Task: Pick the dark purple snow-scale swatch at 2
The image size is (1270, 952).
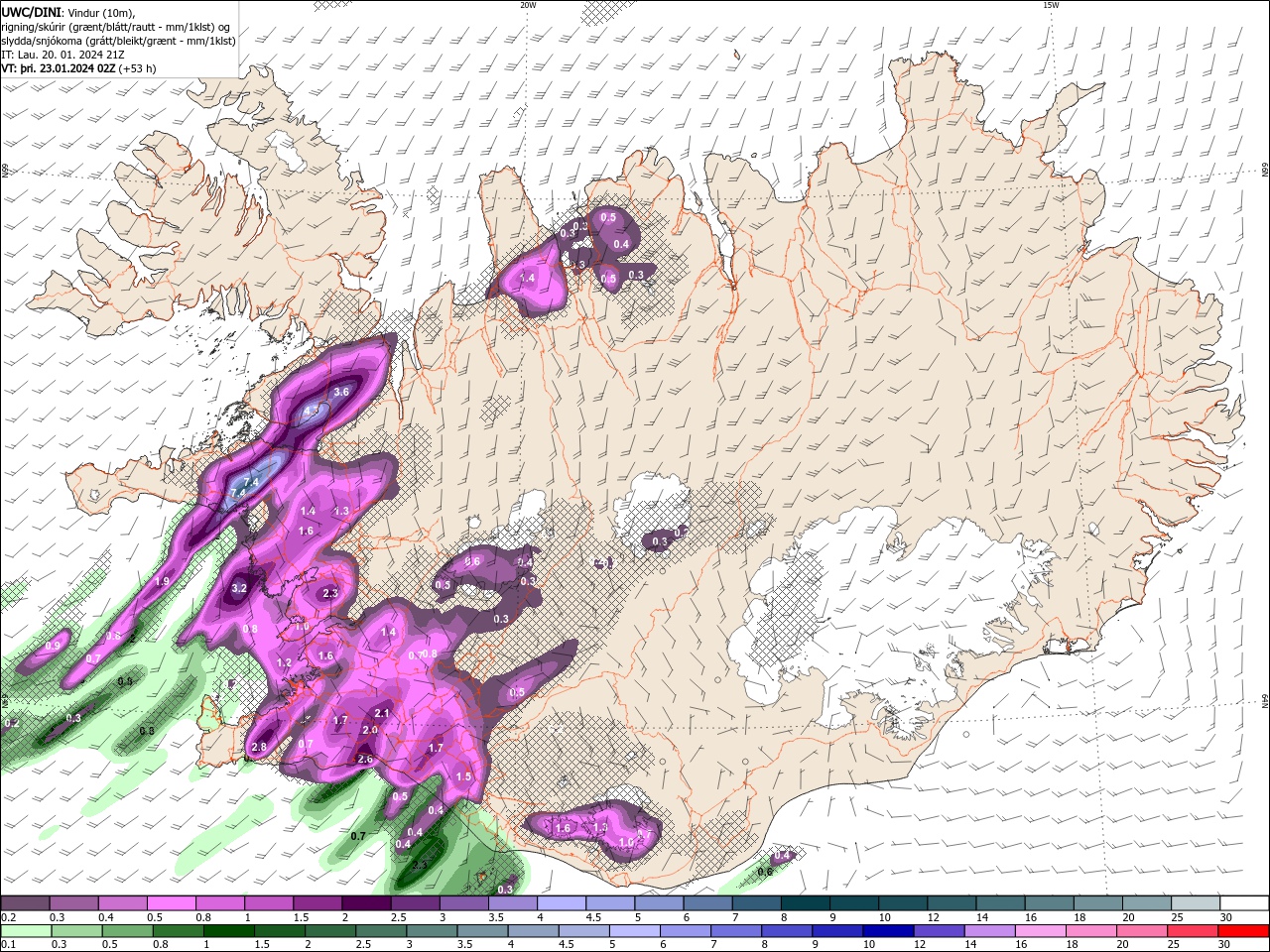Action: pyautogui.click(x=366, y=903)
